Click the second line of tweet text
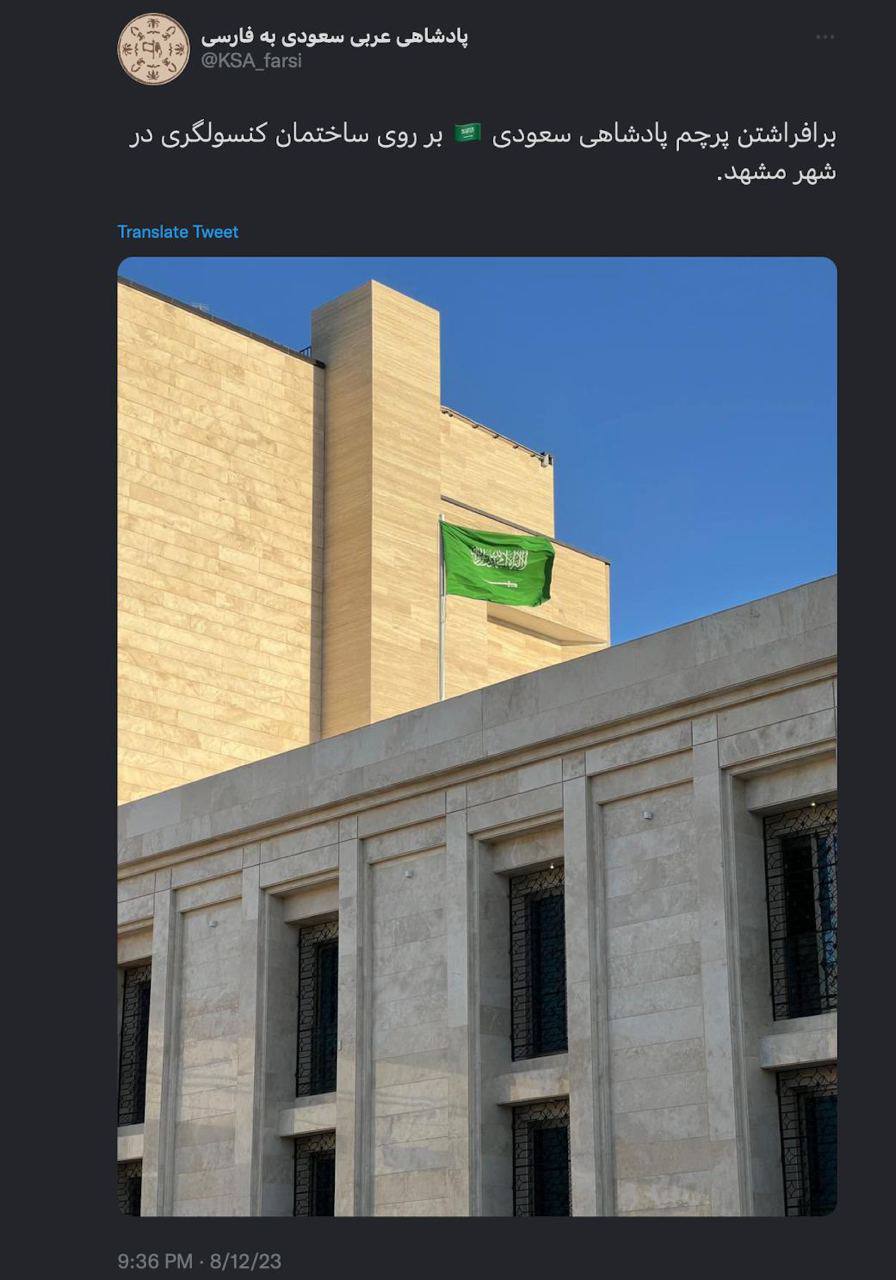 click(x=778, y=172)
